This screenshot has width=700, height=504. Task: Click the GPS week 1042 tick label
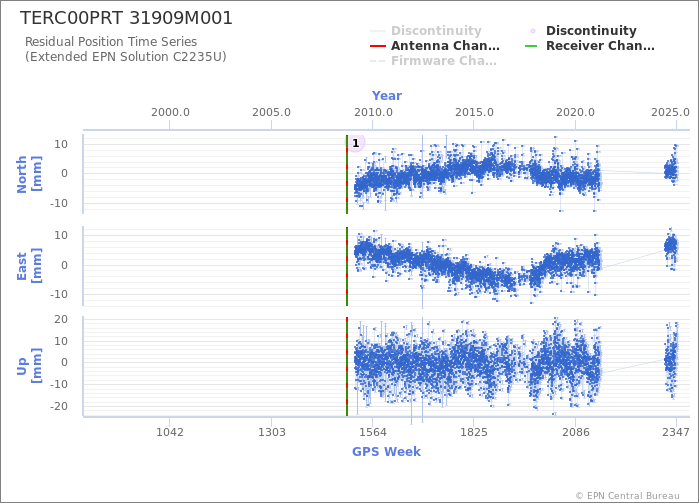pyautogui.click(x=170, y=432)
